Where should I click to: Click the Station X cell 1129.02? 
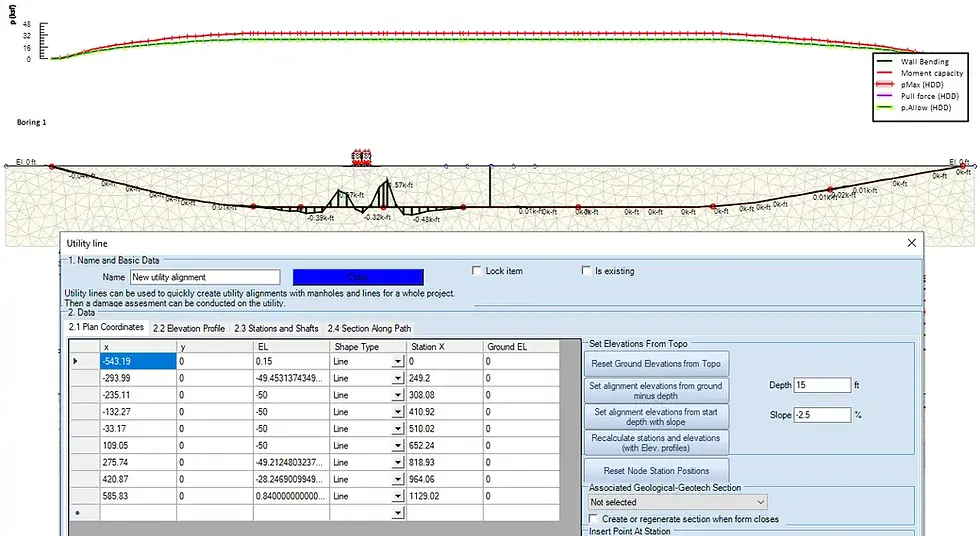(444, 496)
